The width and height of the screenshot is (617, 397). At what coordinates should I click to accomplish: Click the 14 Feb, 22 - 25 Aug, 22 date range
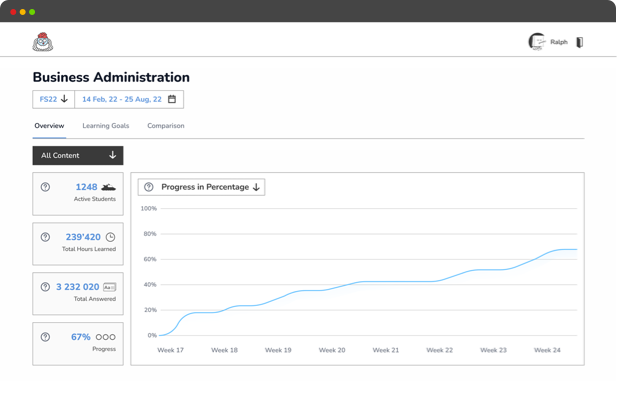point(122,99)
